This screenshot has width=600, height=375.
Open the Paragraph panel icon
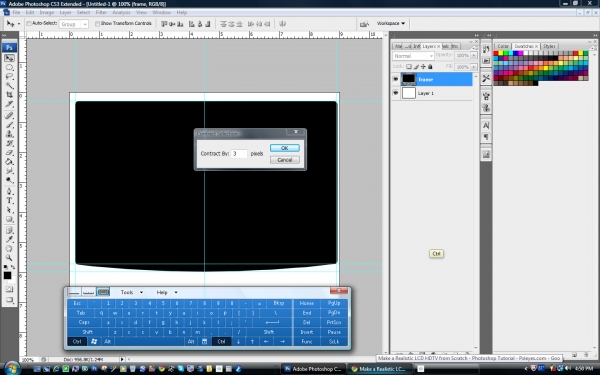tap(486, 137)
